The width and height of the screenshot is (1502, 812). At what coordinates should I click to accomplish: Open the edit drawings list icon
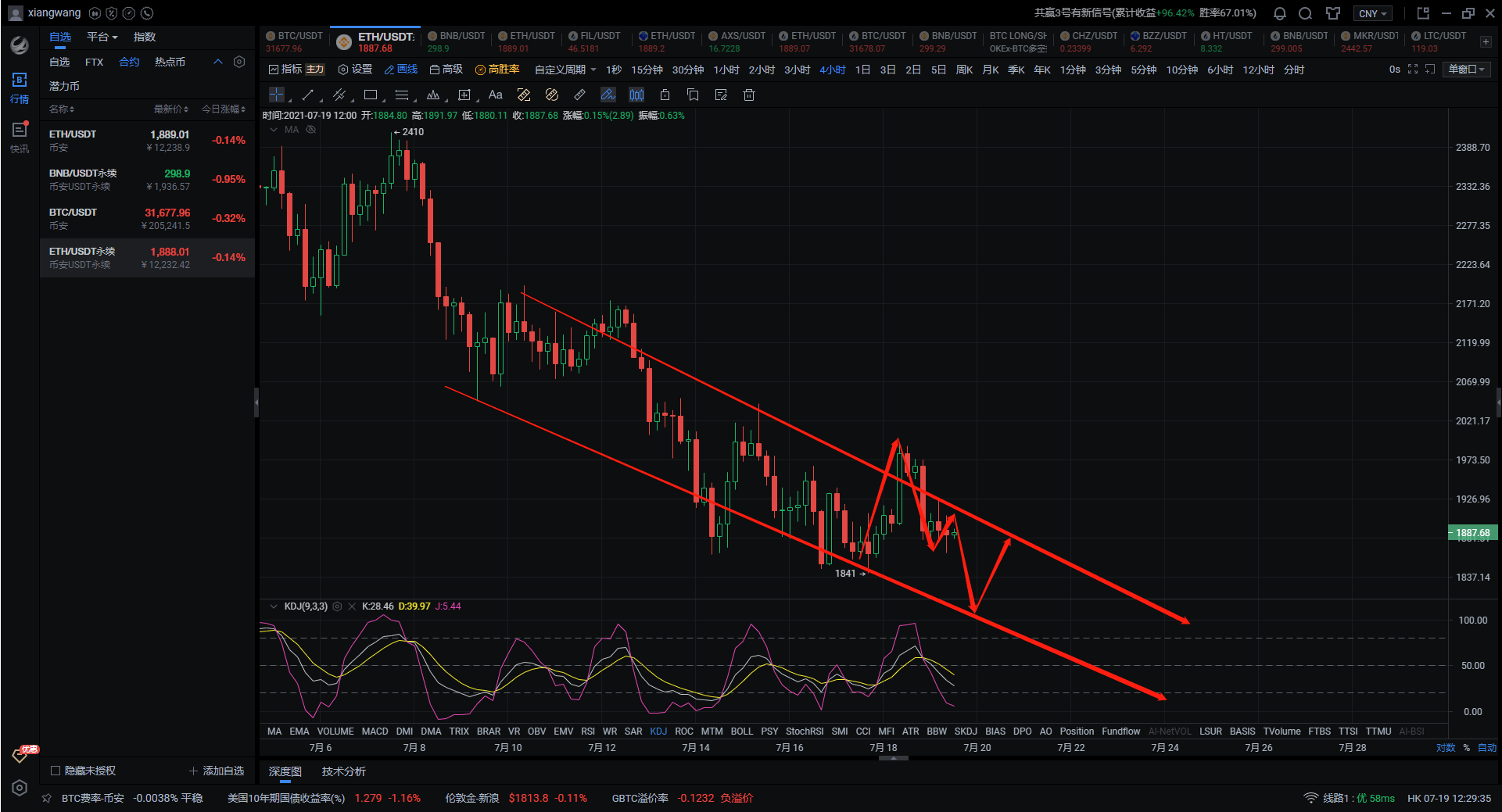point(721,95)
